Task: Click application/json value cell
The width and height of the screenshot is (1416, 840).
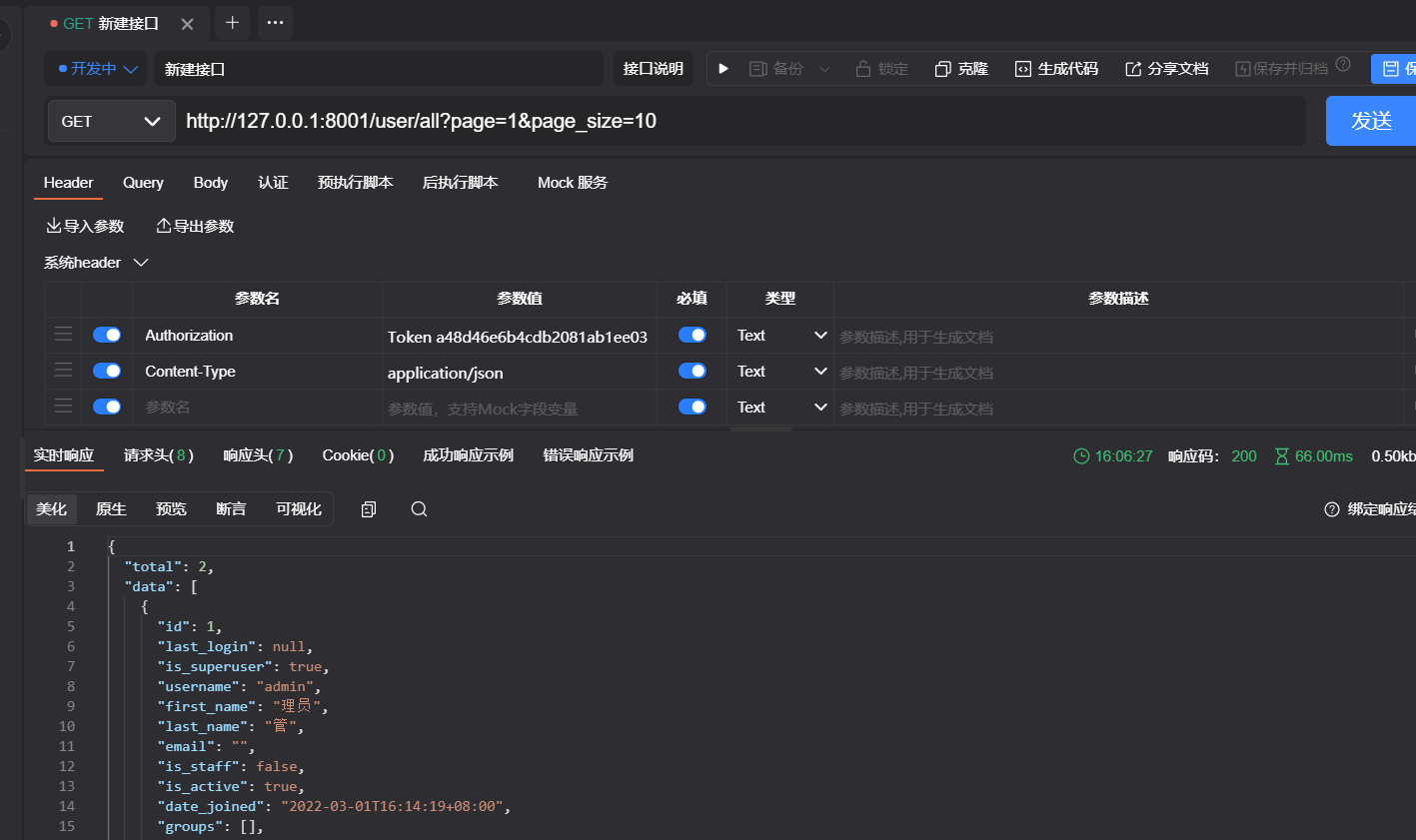Action: click(520, 373)
